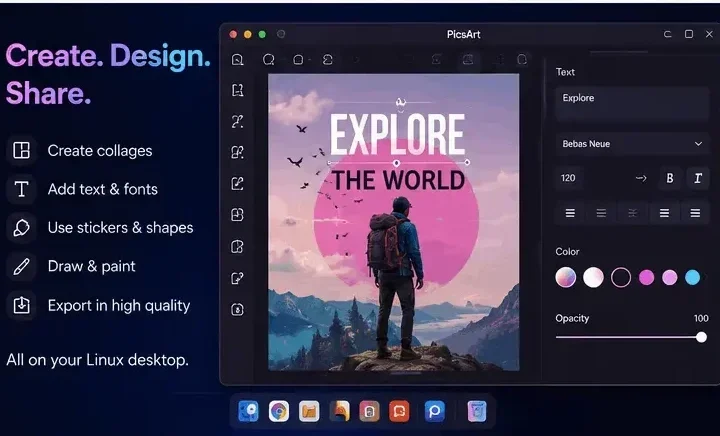
Task: Click the Opacity slider handle
Action: (701, 337)
